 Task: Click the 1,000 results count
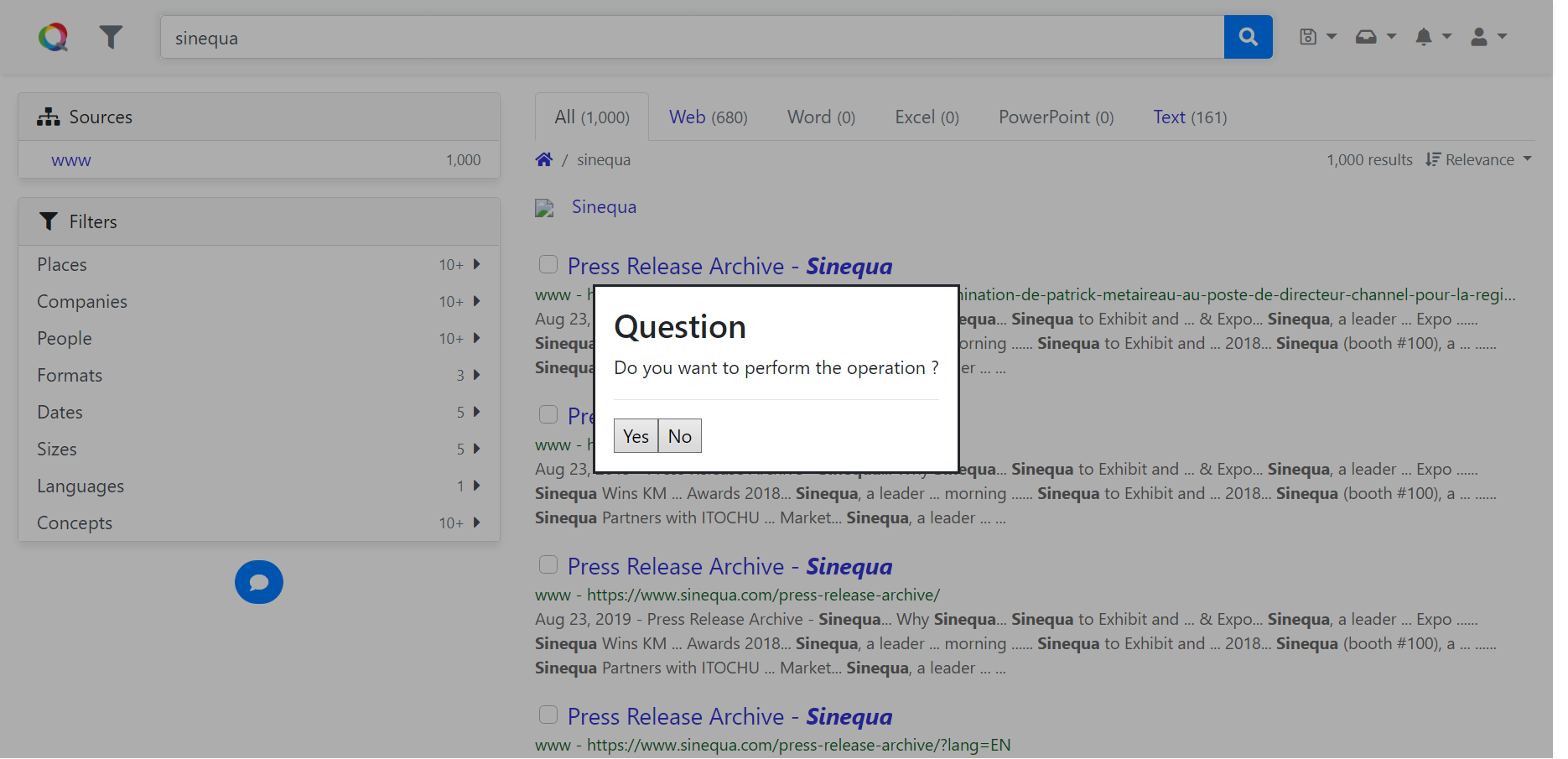pyautogui.click(x=1369, y=160)
